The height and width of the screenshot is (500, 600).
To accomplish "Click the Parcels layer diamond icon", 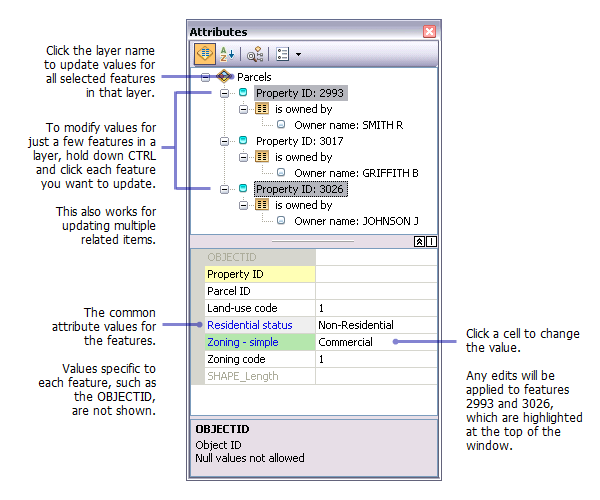I will pos(224,77).
